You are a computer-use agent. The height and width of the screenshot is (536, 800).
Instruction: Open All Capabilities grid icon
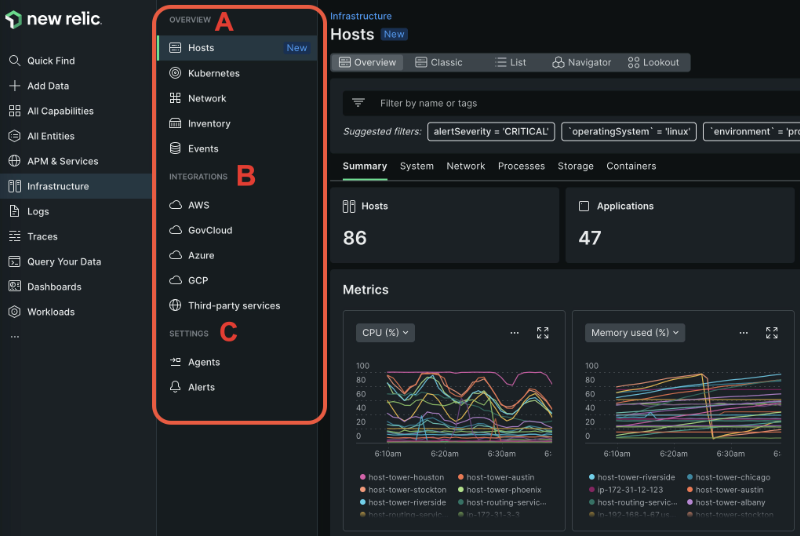pyautogui.click(x=14, y=111)
